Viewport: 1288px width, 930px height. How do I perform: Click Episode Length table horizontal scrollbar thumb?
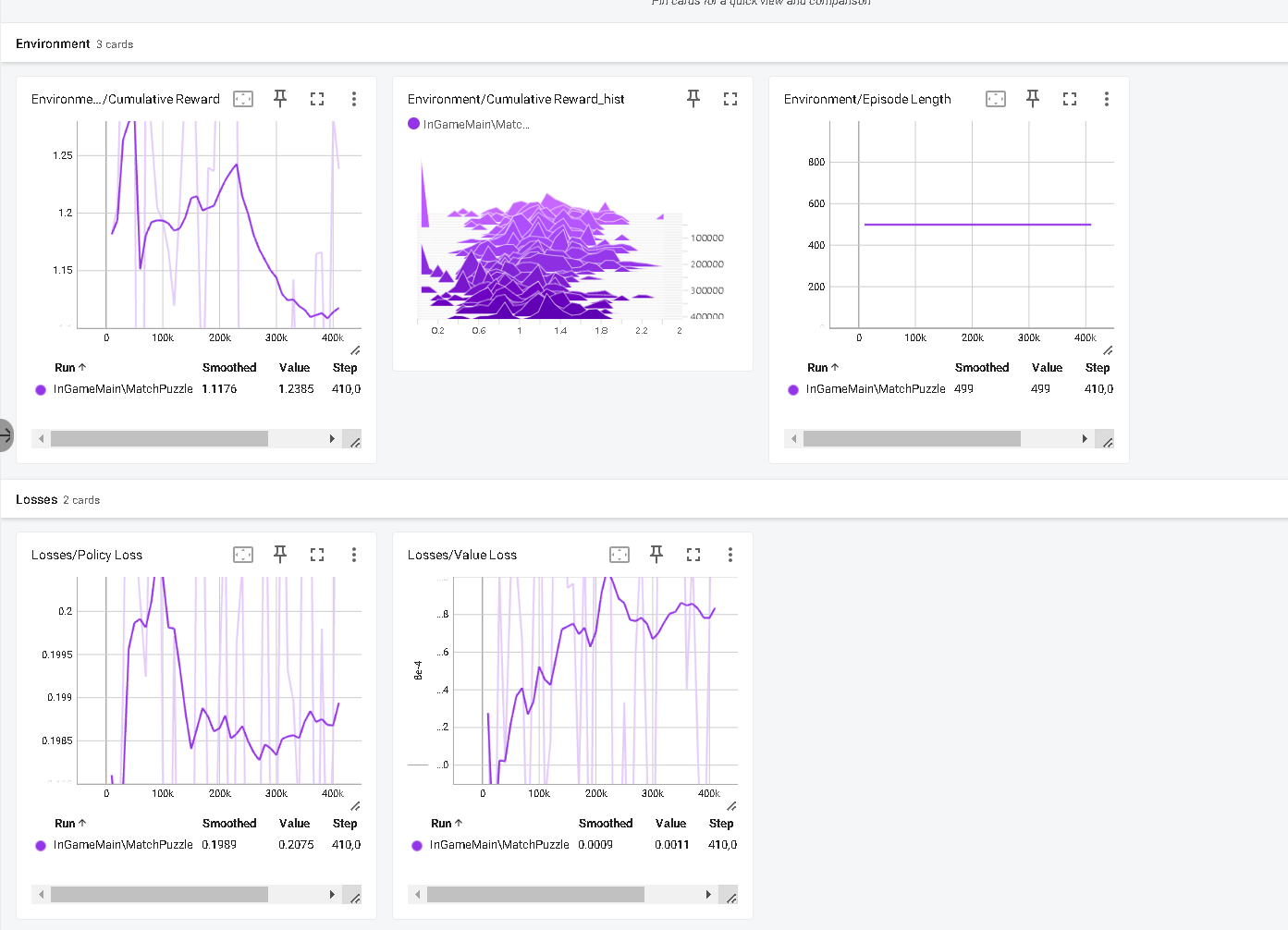[912, 438]
